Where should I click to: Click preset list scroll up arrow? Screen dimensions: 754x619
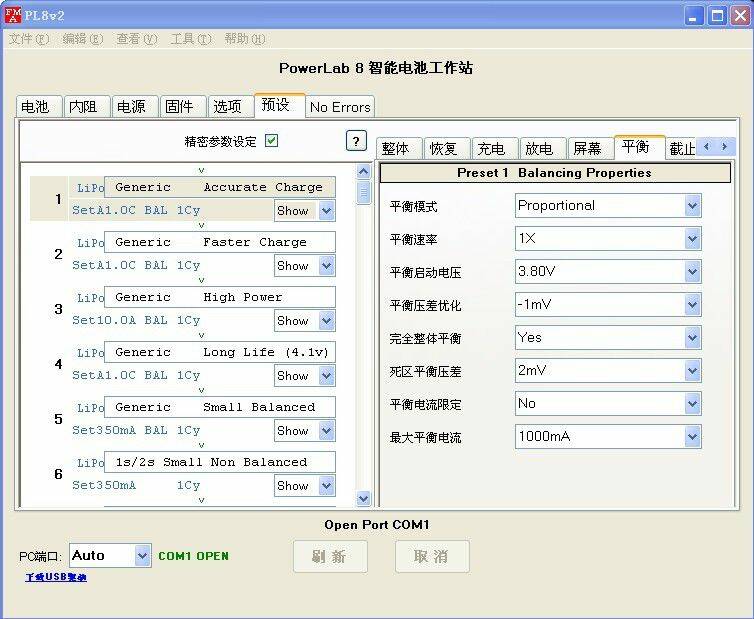tap(364, 172)
